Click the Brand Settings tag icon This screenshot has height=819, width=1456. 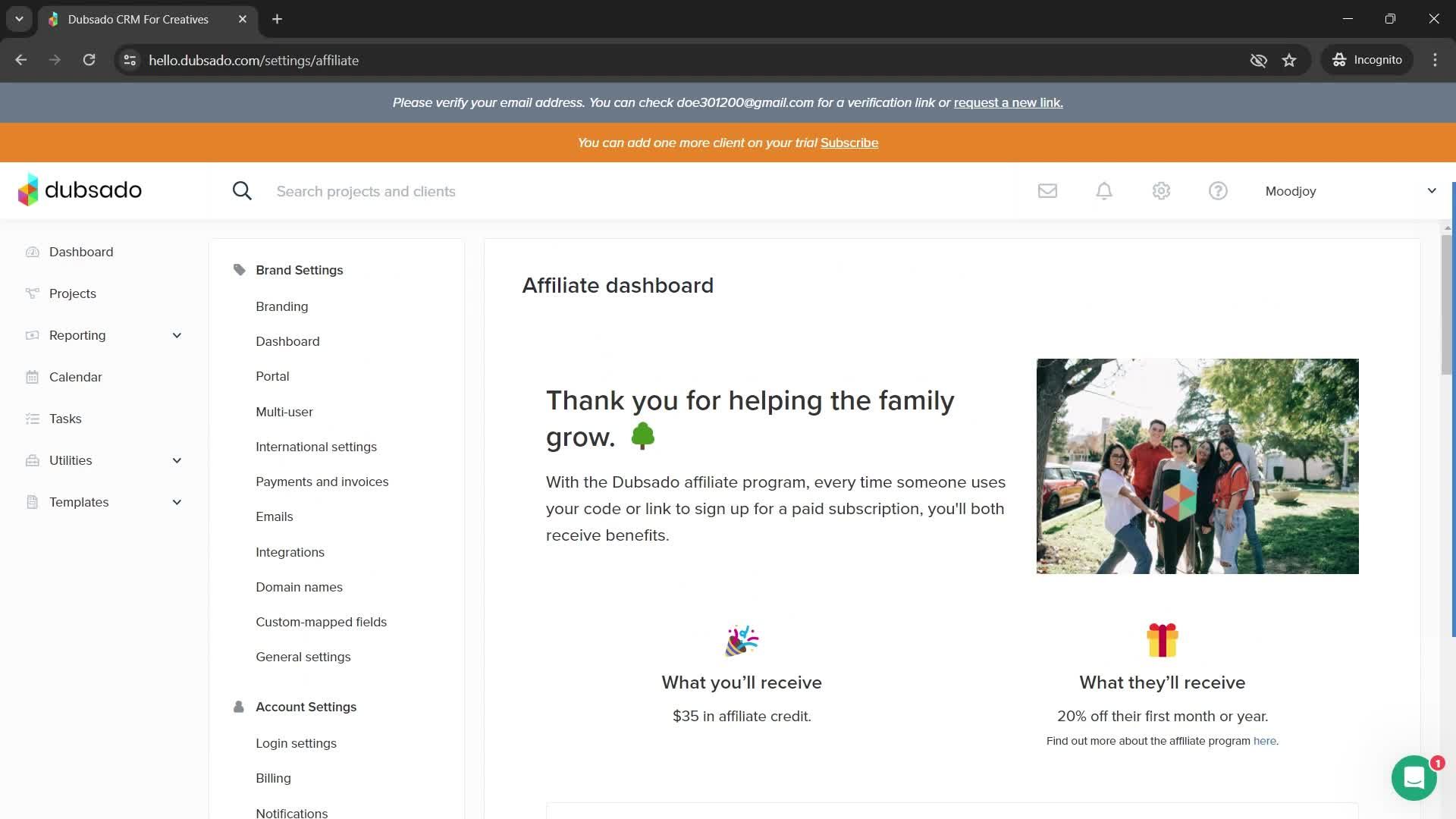click(x=240, y=270)
